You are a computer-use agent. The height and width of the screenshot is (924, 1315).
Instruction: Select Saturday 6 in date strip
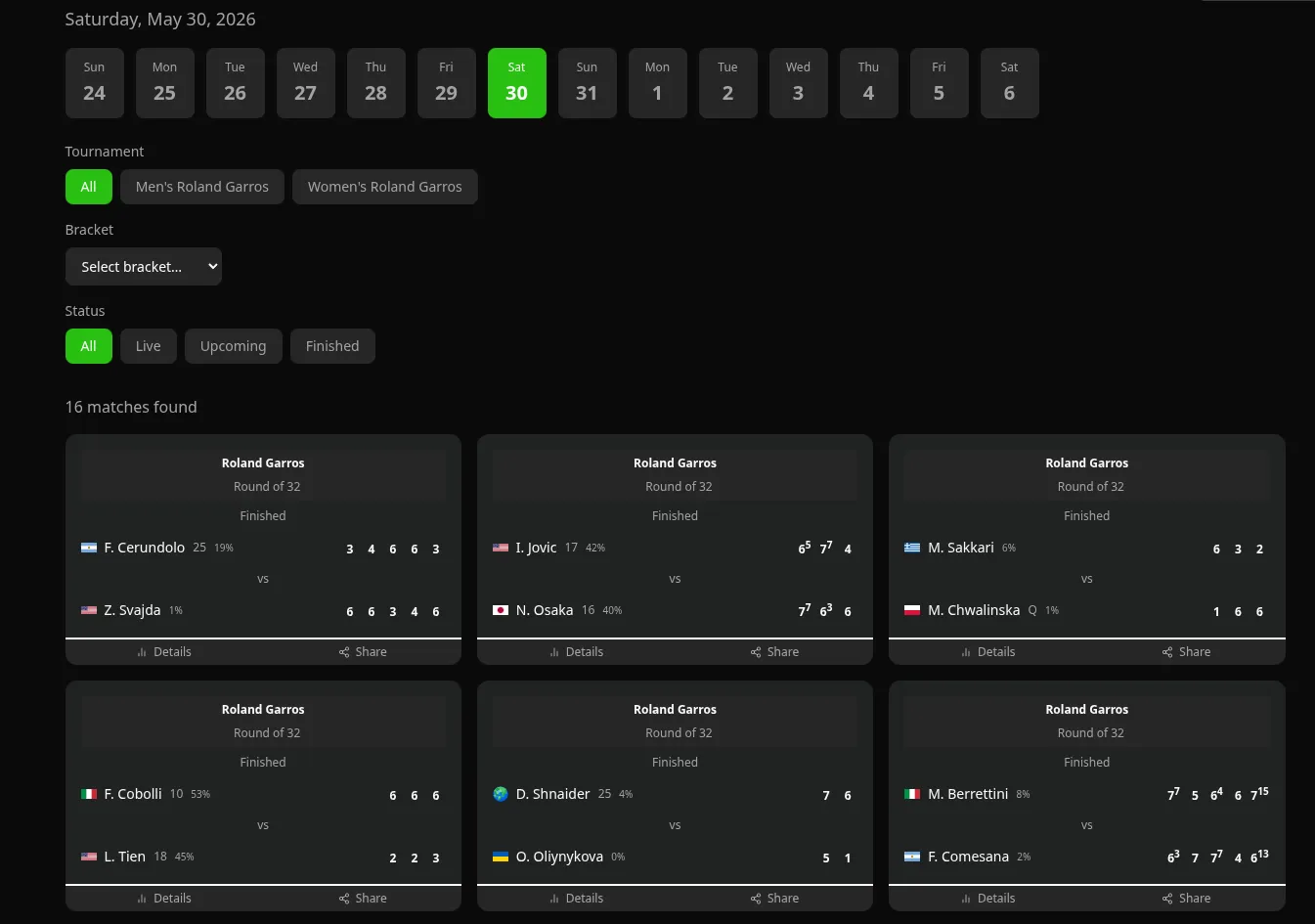[1010, 83]
